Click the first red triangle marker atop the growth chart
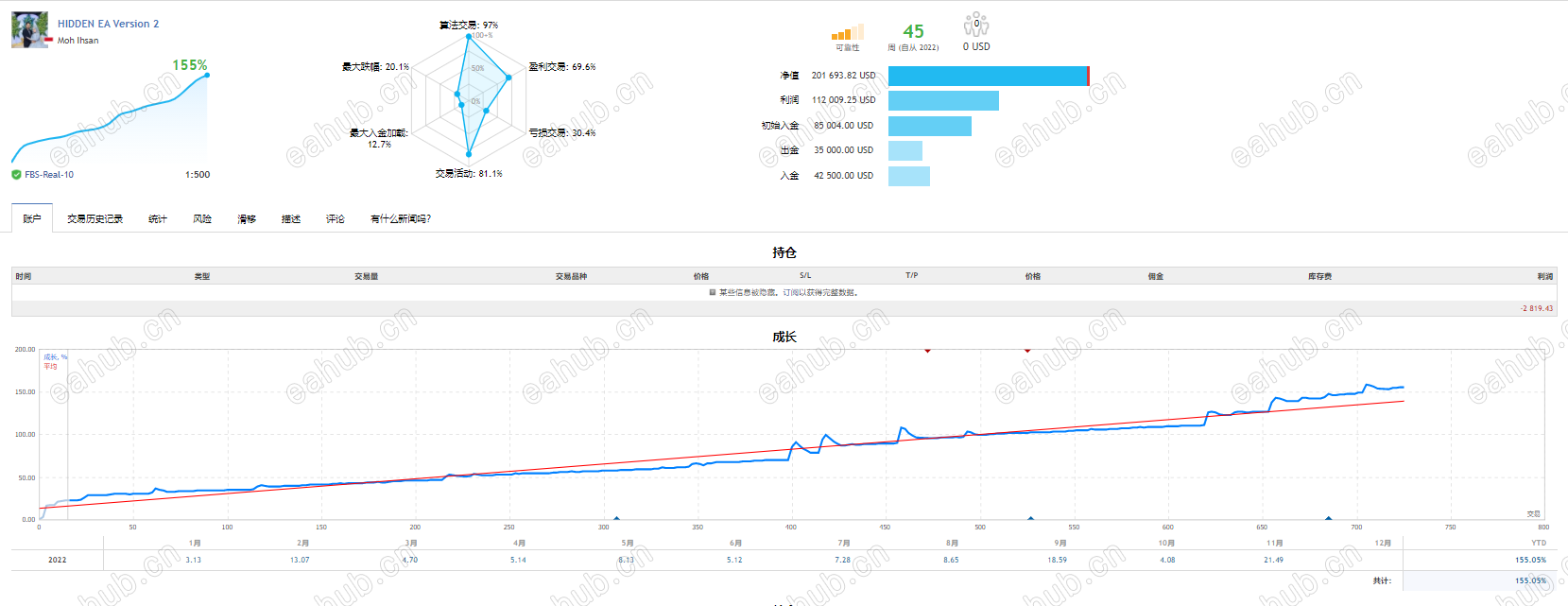This screenshot has width=1568, height=606. (x=927, y=351)
